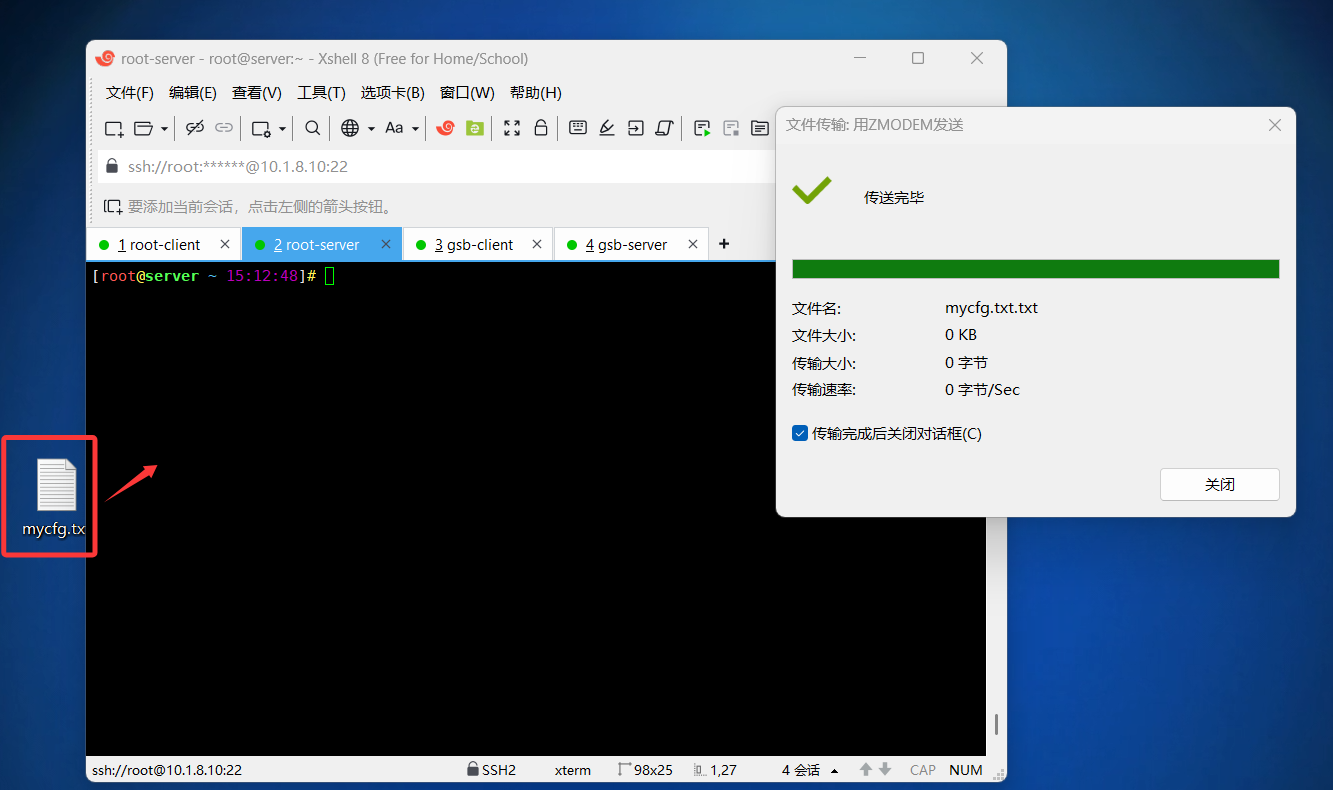
Task: Click the script scroll icon
Action: [665, 128]
